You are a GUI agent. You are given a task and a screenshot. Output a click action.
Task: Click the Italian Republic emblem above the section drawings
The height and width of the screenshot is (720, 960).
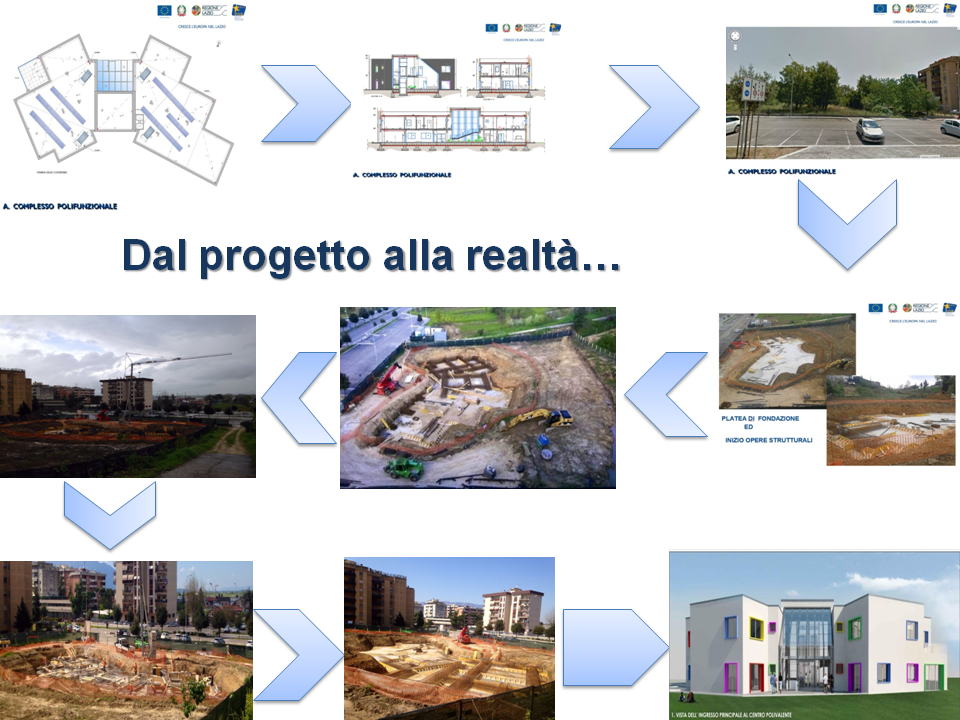pos(506,28)
